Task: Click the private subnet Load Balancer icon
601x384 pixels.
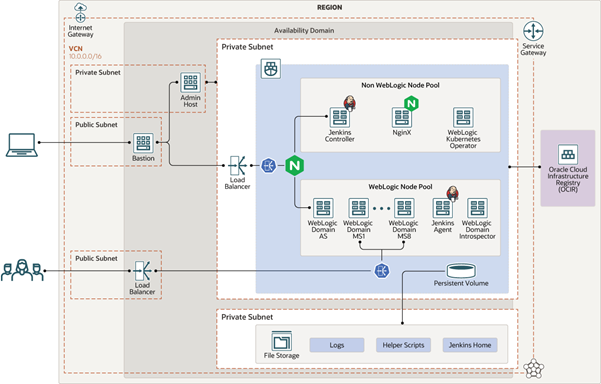Action: tap(238, 166)
